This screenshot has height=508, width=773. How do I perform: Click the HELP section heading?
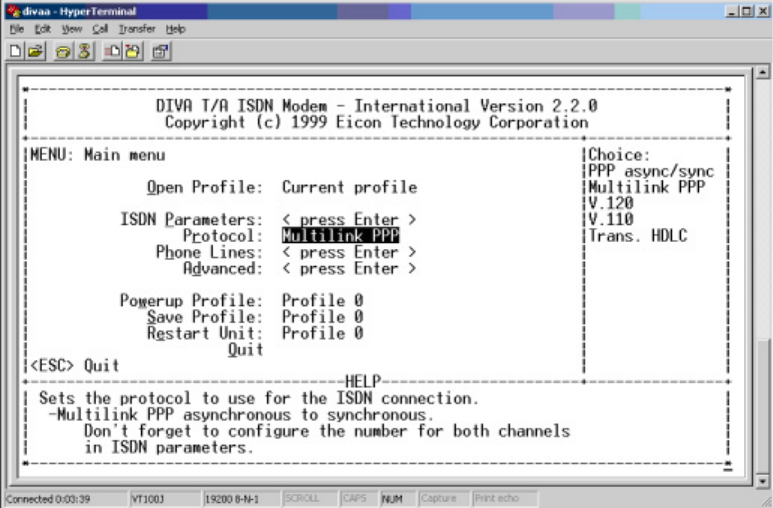[x=363, y=381]
